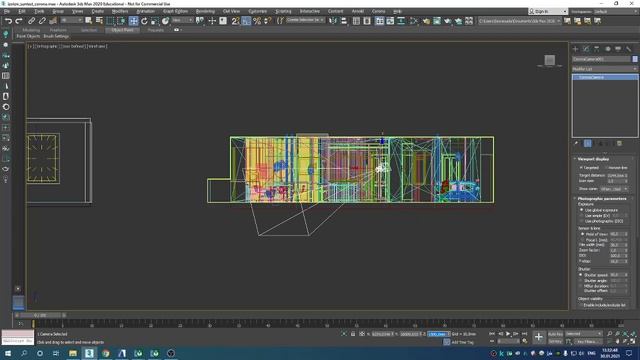This screenshot has width=640, height=360.
Task: Toggle the Angle Snap icon
Action: (x=246, y=20)
